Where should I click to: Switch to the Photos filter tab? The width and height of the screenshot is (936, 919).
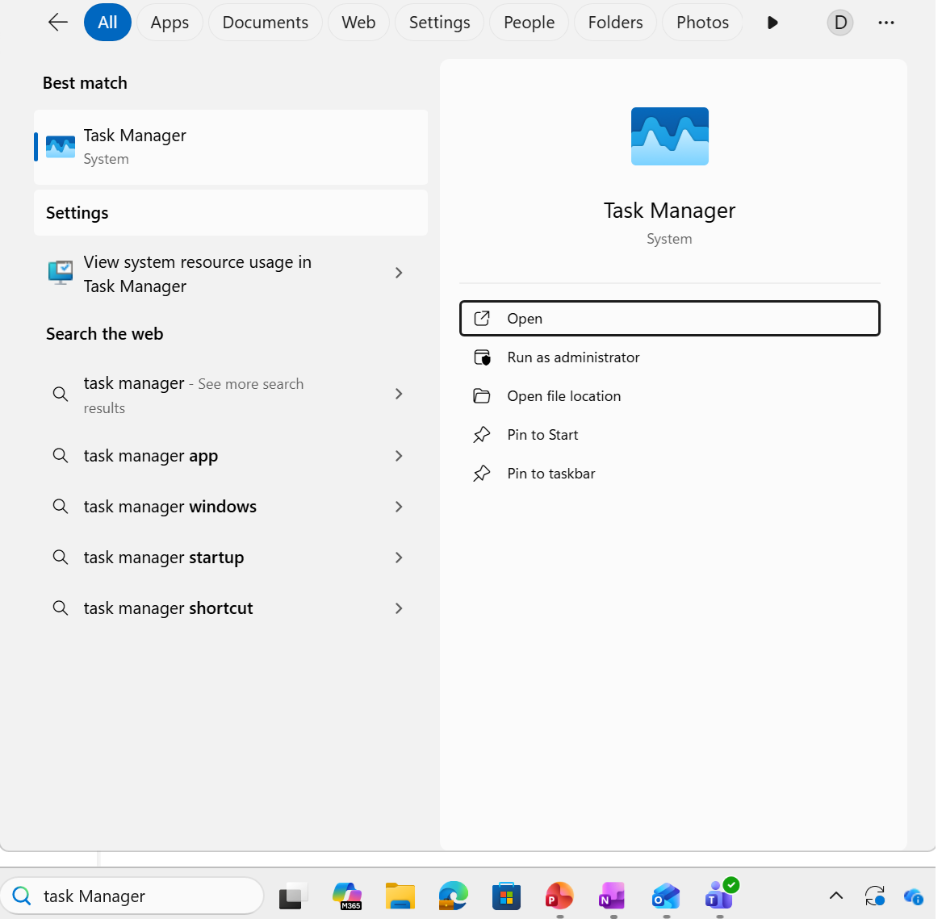click(x=703, y=23)
